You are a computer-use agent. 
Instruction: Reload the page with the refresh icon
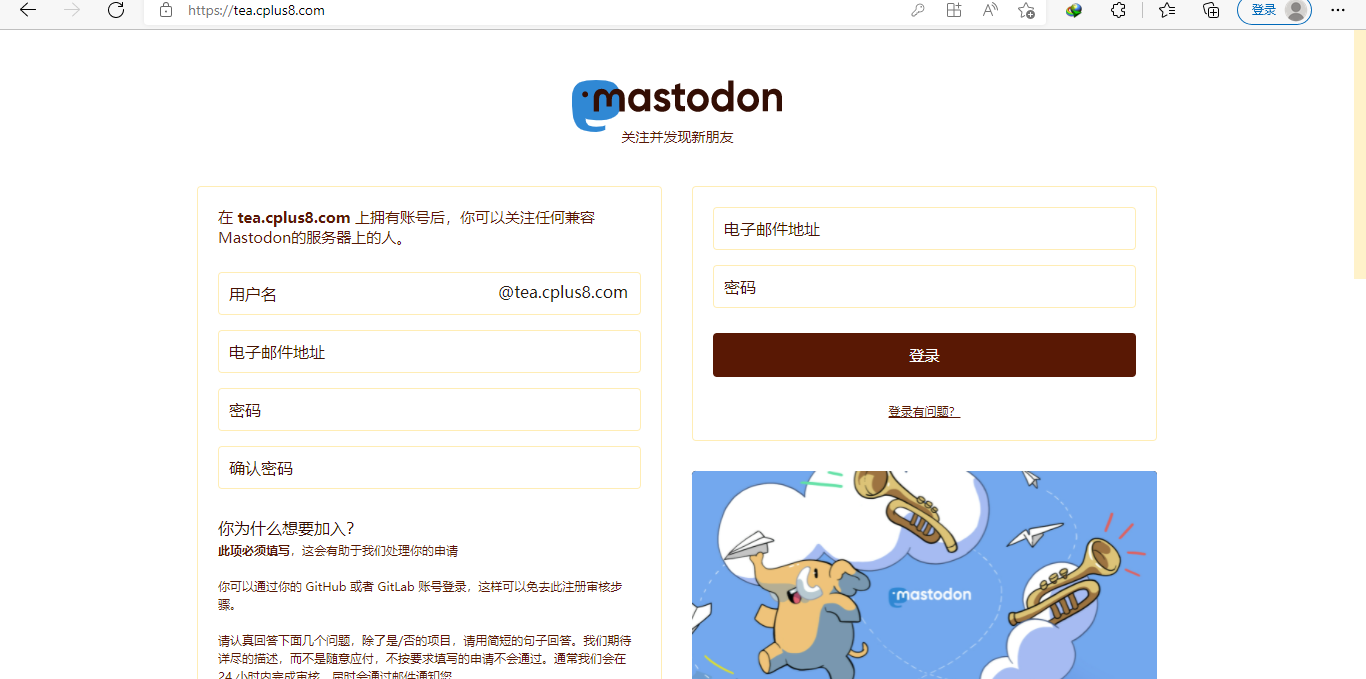(116, 10)
